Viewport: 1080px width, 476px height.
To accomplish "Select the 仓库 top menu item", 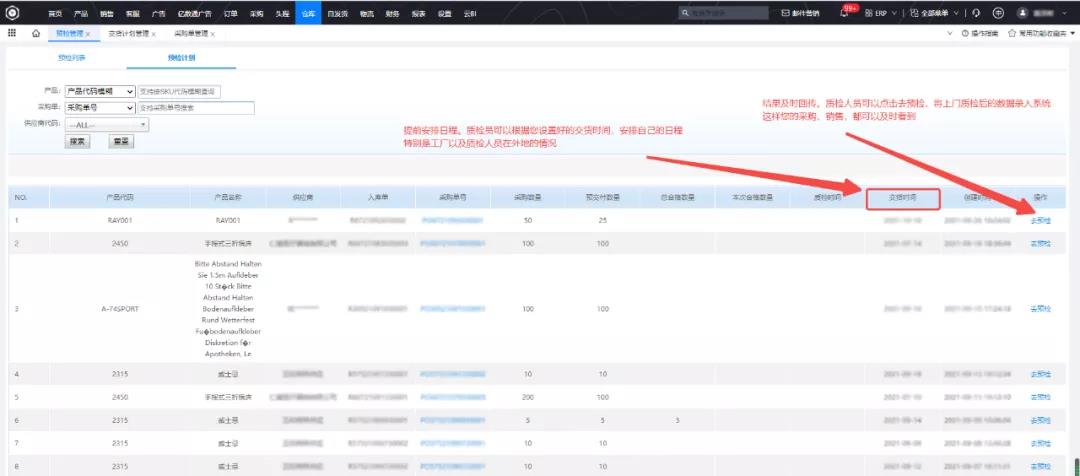I will (x=307, y=13).
